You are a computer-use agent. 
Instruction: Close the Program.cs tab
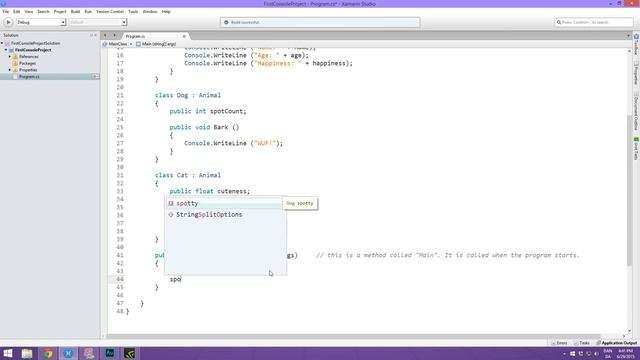[184, 36]
